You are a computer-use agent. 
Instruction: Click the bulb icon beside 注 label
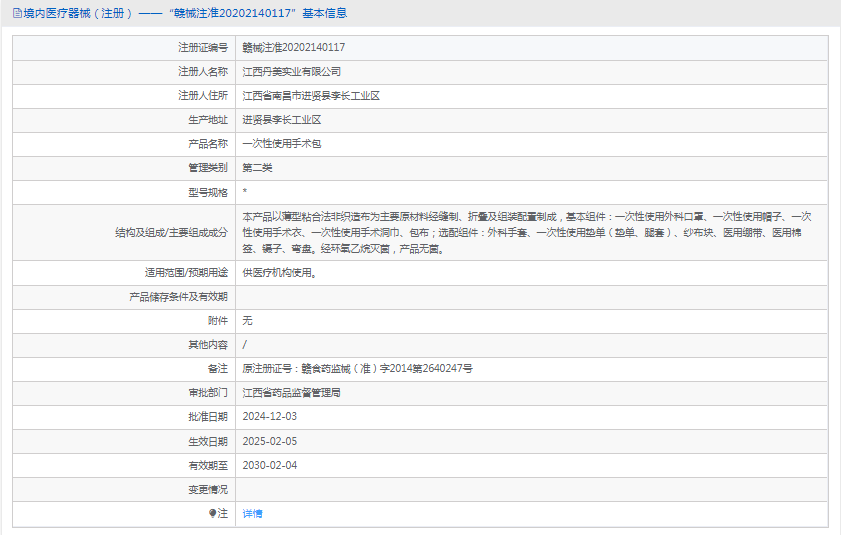click(x=212, y=514)
